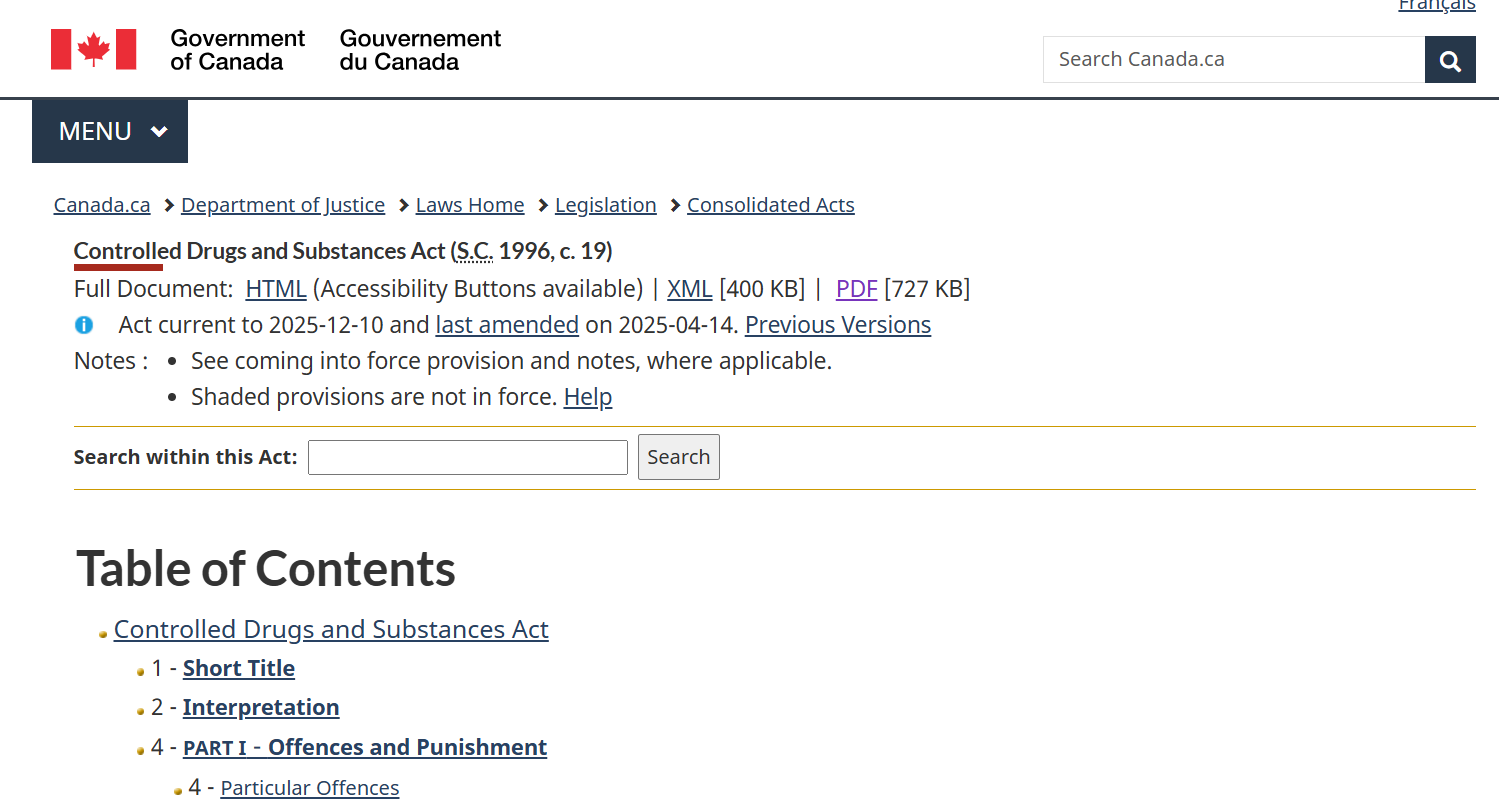This screenshot has width=1499, height=801.
Task: Open the Legislation breadcrumb link
Action: [606, 205]
